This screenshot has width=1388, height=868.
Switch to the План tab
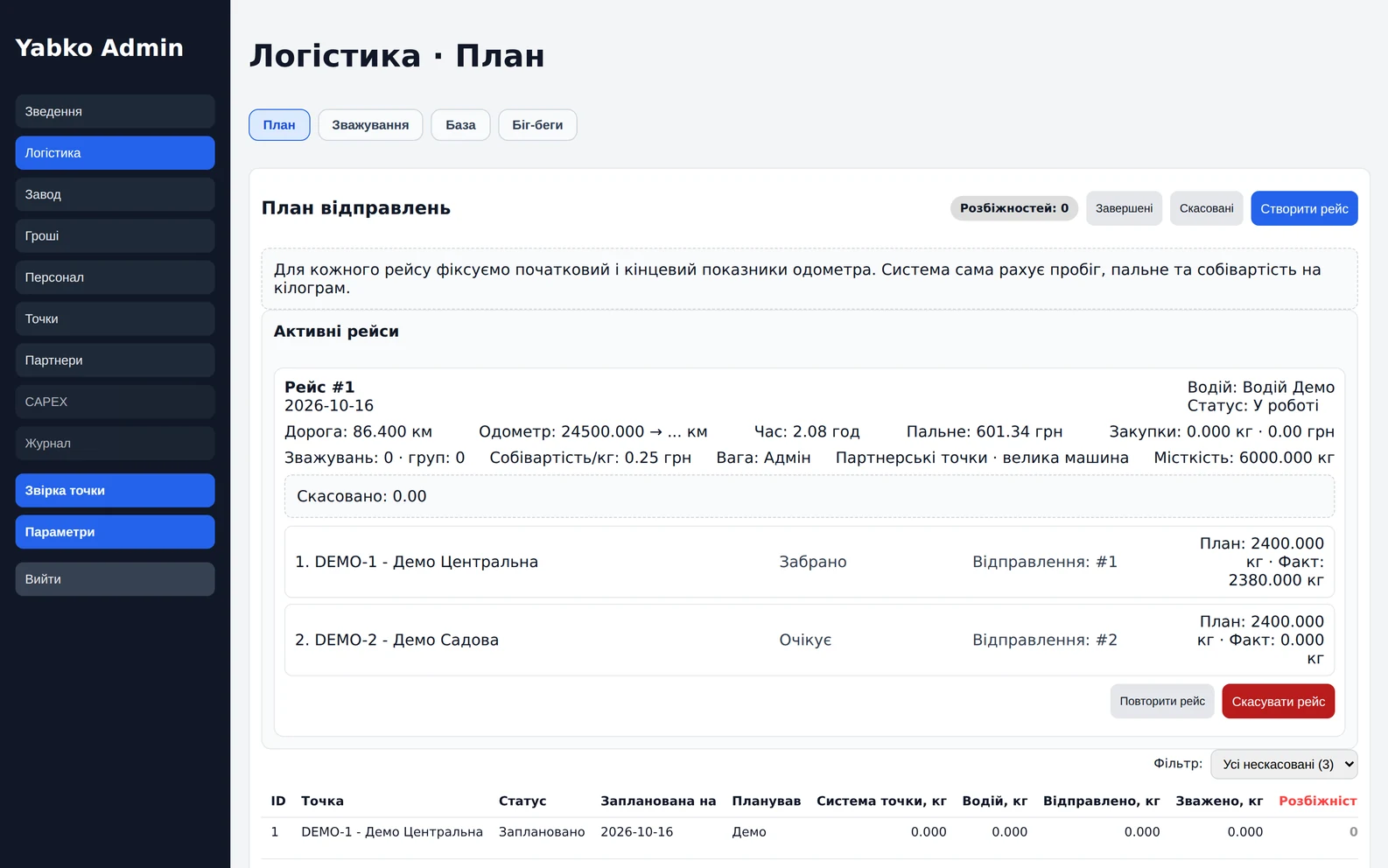(279, 125)
